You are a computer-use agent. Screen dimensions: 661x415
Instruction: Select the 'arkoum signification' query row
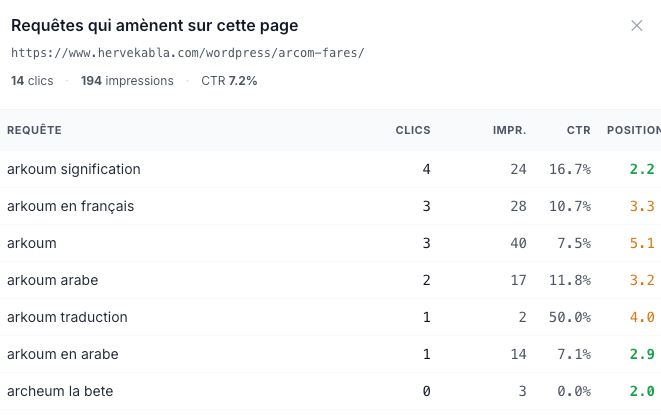point(330,169)
